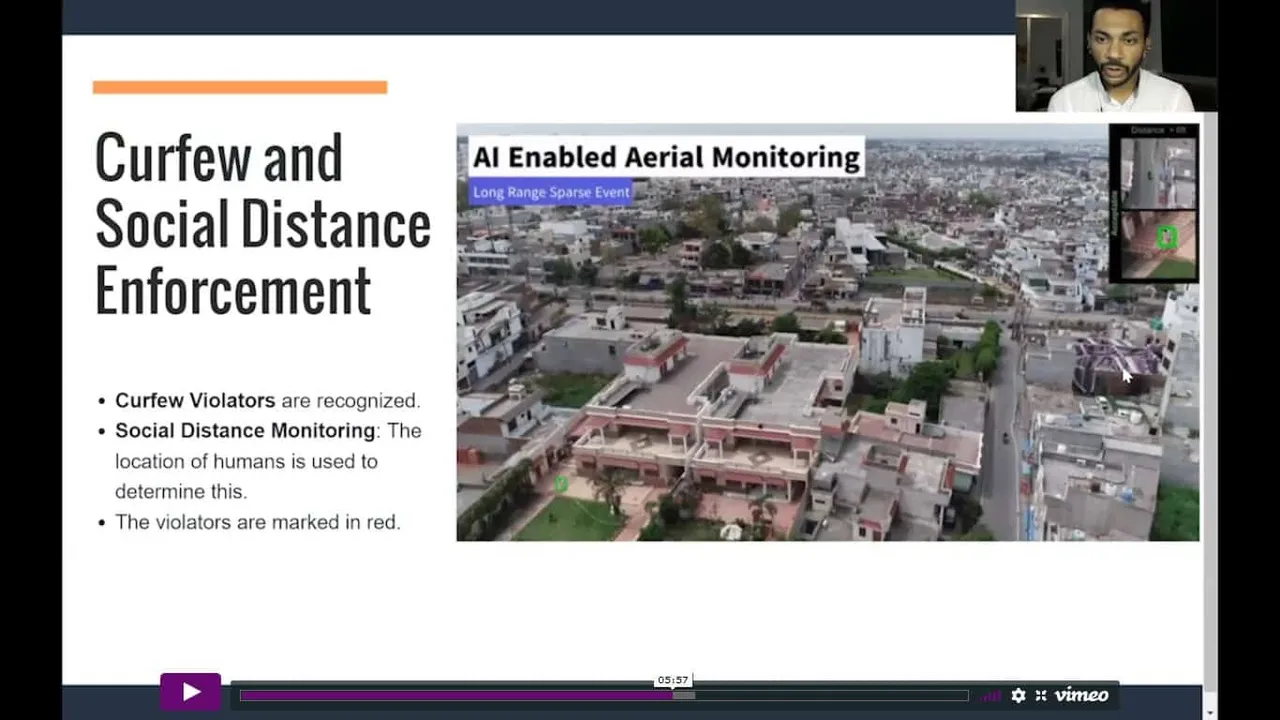Open the video settings gear

coord(1018,695)
